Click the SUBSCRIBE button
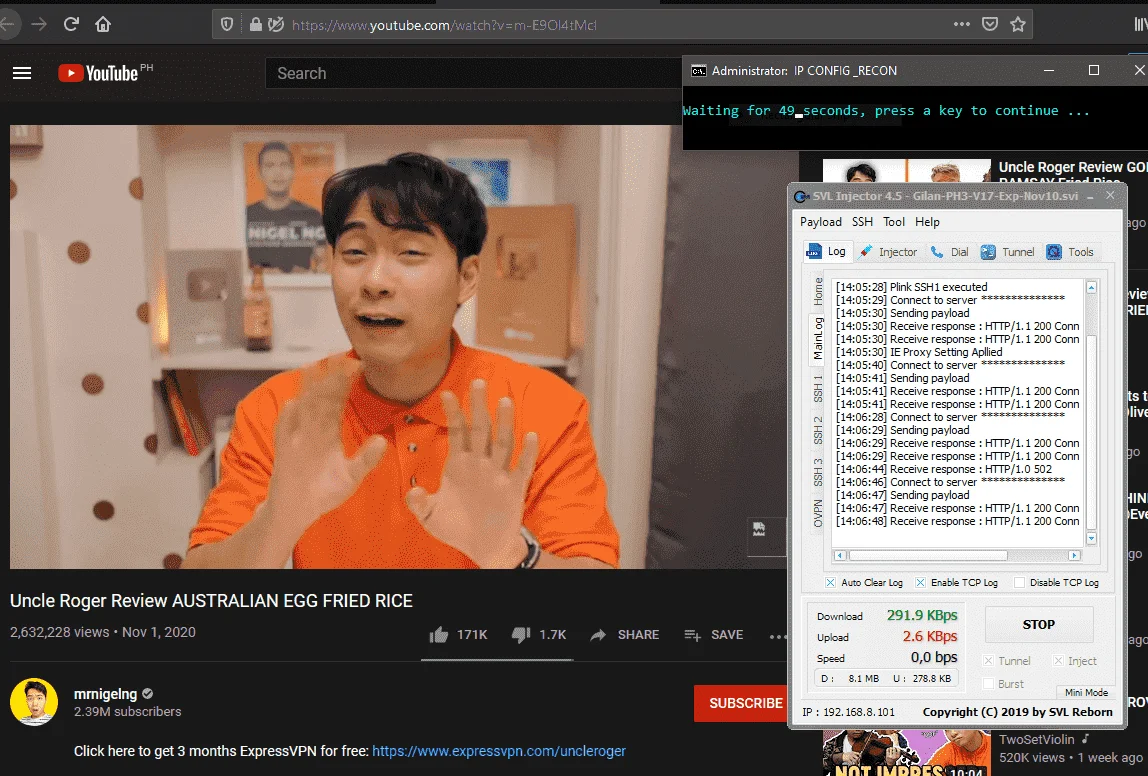 click(741, 703)
